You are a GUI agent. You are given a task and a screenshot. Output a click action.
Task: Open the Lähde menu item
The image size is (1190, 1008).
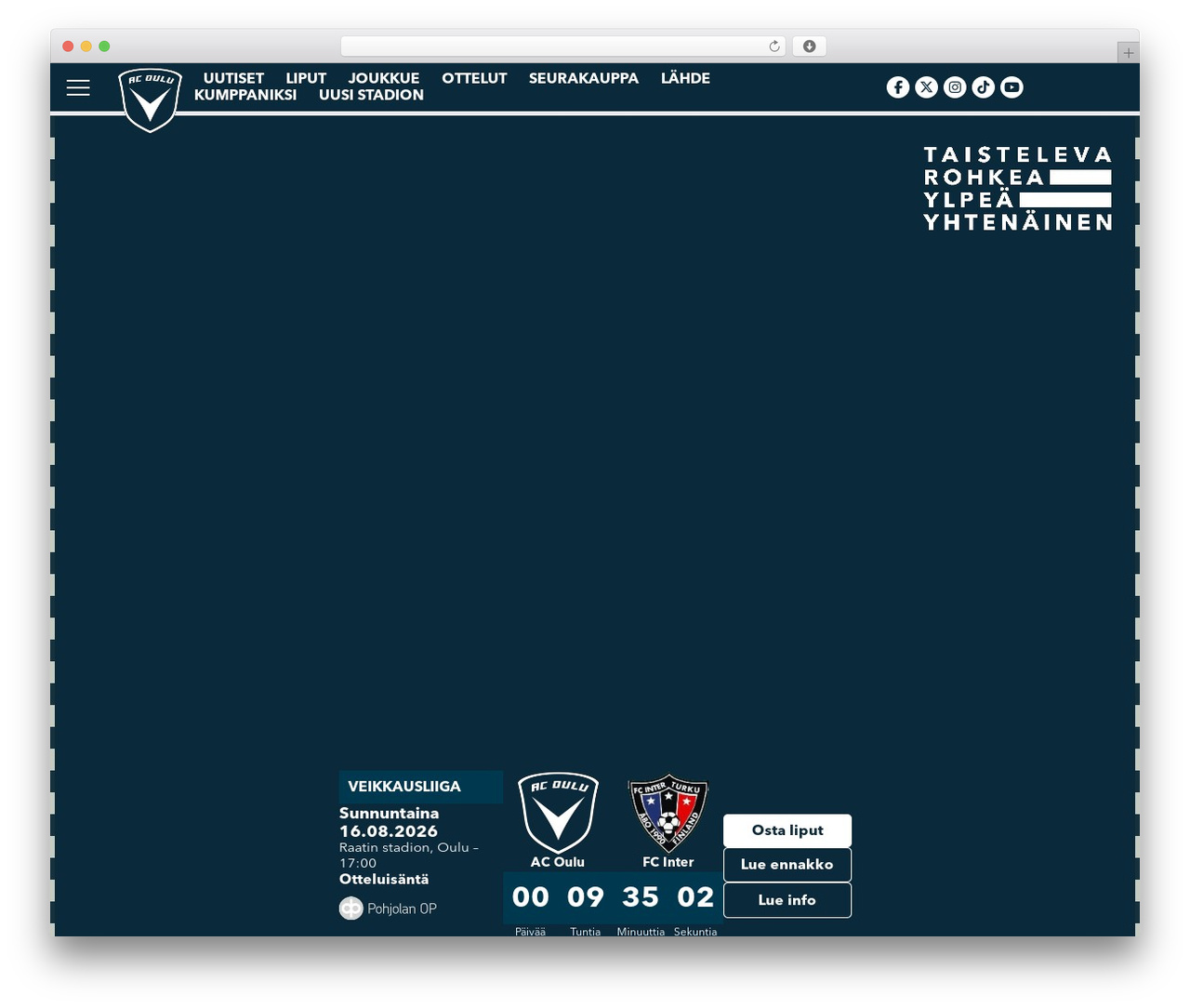point(685,79)
